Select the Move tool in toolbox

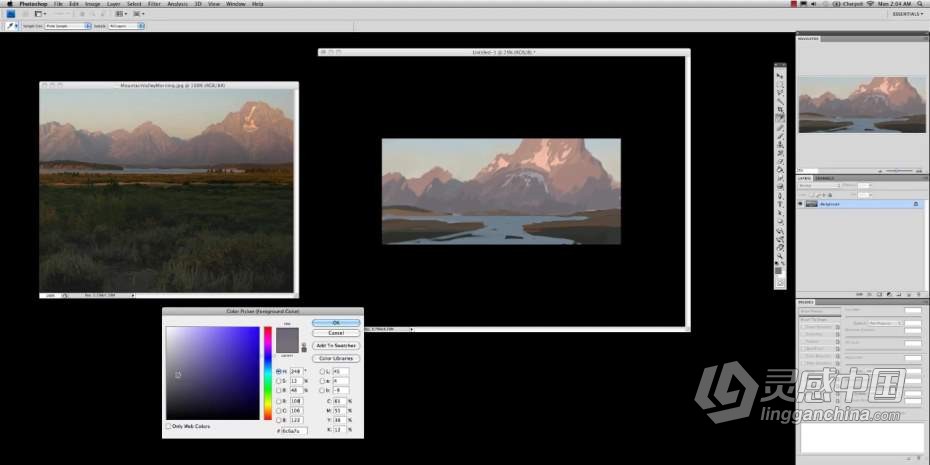(780, 76)
